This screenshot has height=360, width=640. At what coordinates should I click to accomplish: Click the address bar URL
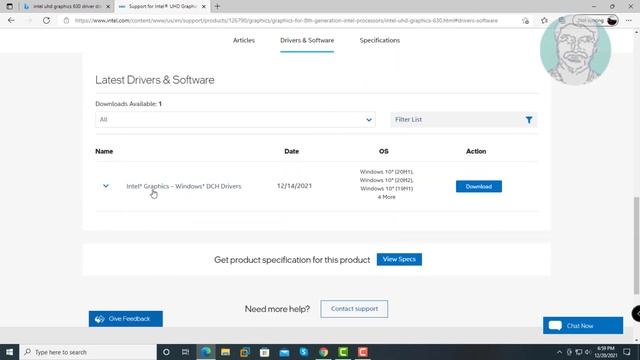coord(286,20)
